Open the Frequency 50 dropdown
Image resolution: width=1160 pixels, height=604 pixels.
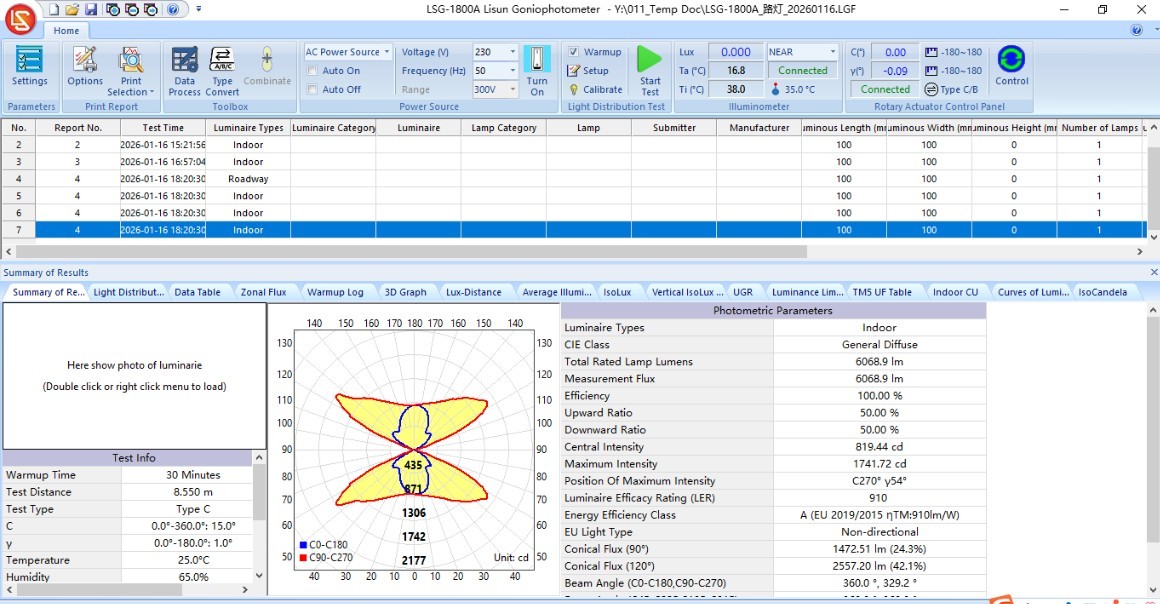[513, 70]
